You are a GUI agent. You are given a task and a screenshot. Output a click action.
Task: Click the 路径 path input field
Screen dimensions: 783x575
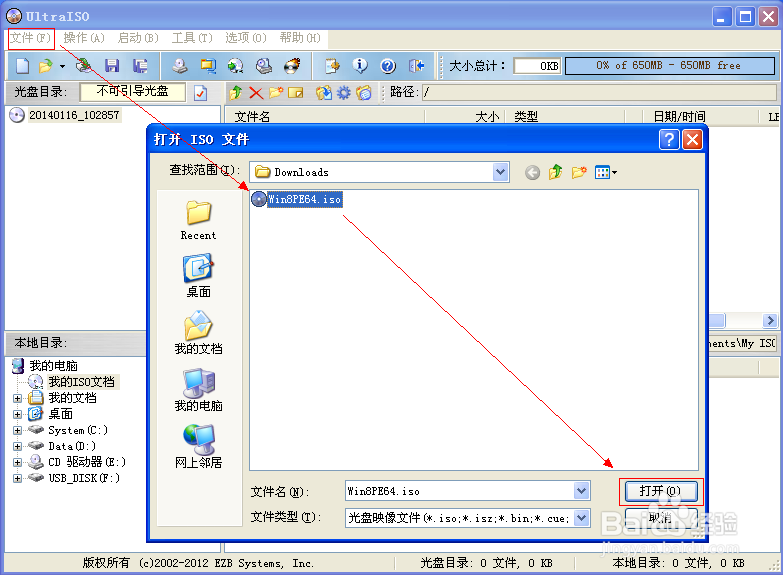click(599, 92)
